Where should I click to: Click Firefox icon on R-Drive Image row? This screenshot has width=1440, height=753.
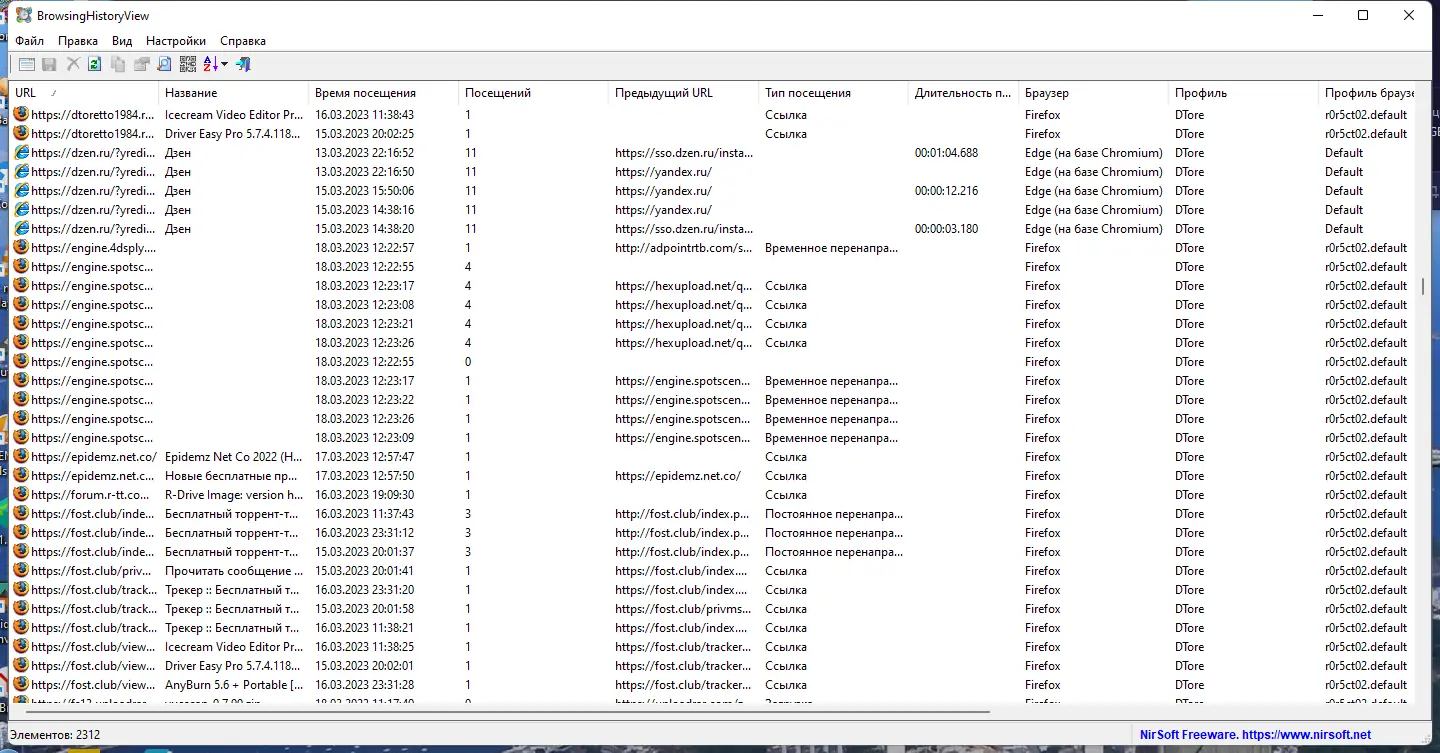[21, 495]
